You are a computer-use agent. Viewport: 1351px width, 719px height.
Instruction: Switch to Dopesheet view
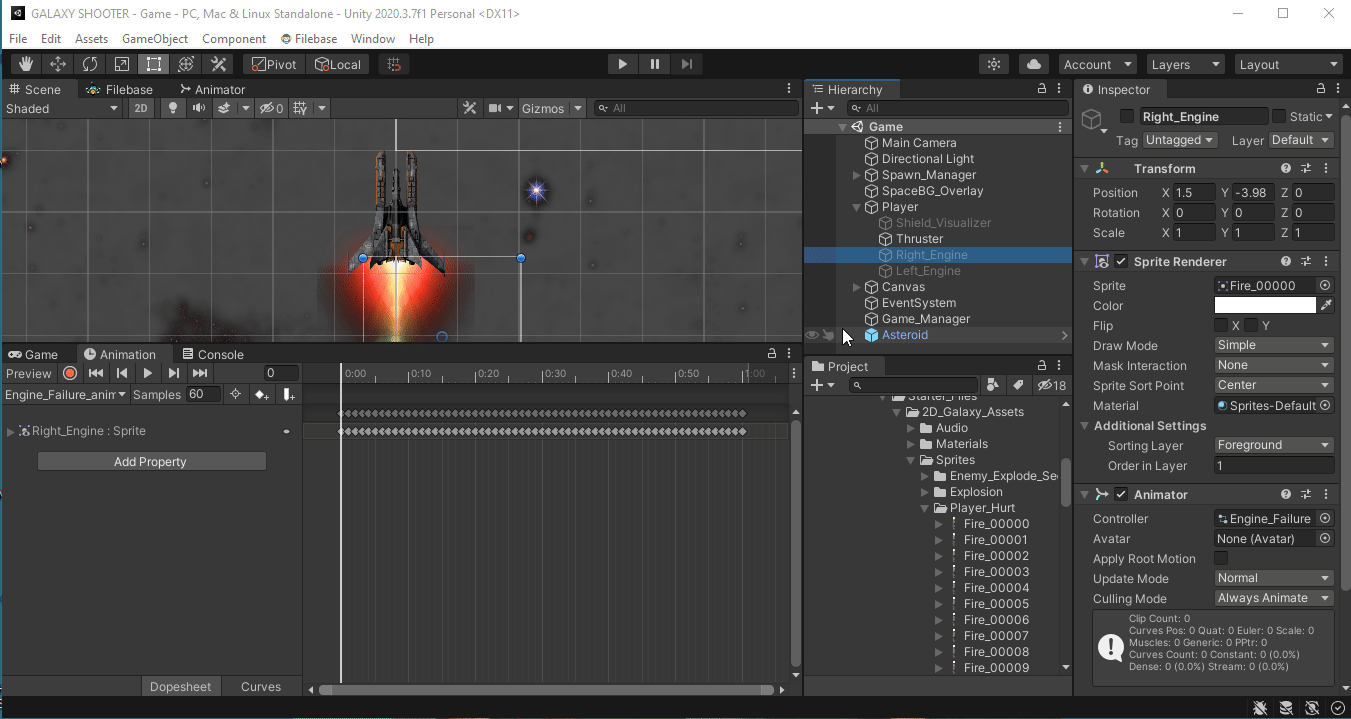click(181, 687)
